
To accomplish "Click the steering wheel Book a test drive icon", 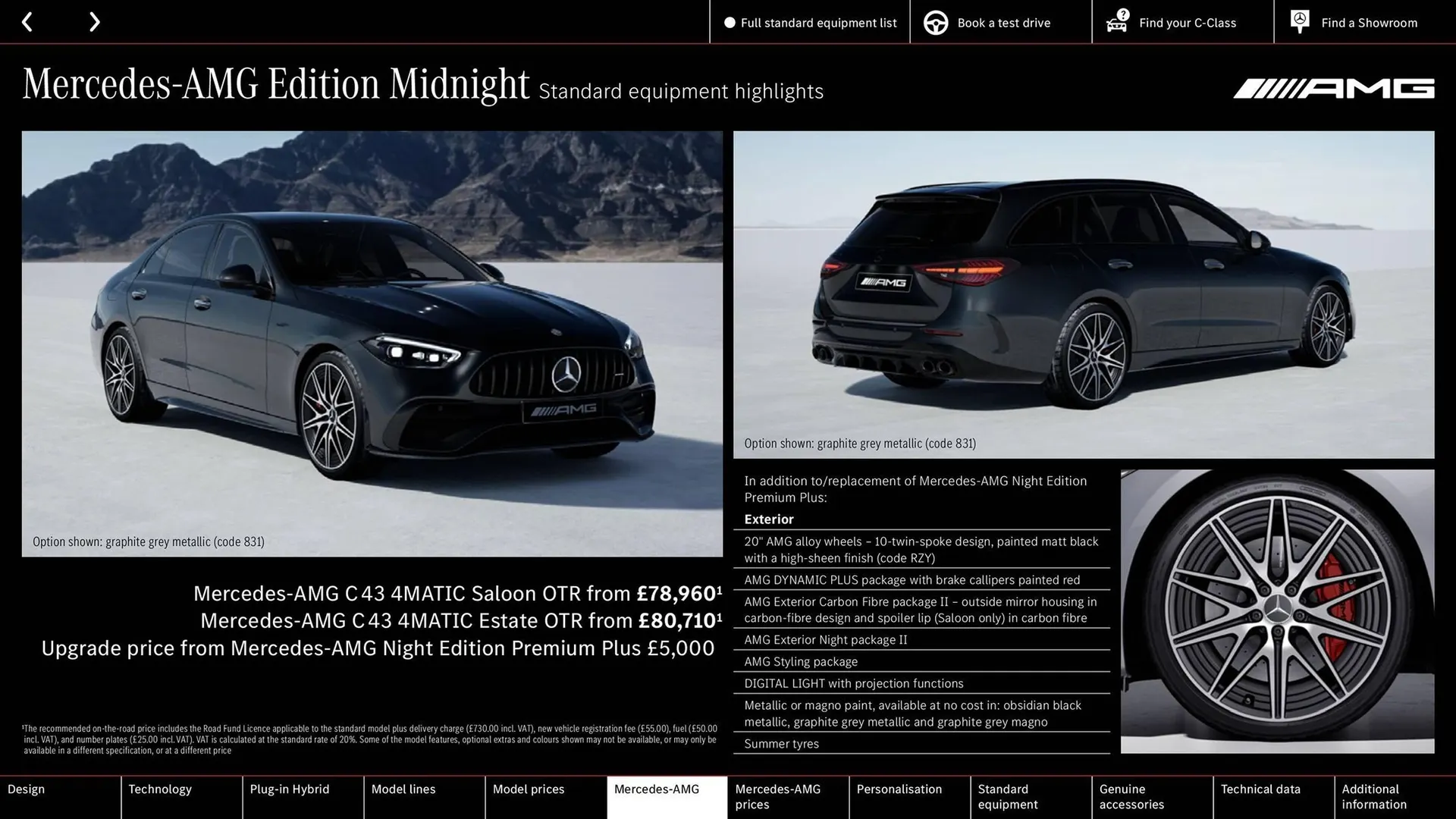I will pyautogui.click(x=935, y=22).
